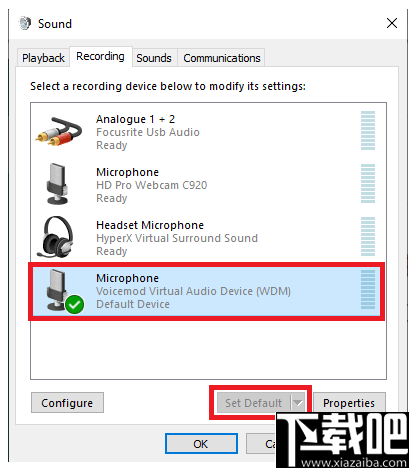Click the level meter for Analogue 1 + 2
Screen dimensions: 411x468
pos(368,131)
